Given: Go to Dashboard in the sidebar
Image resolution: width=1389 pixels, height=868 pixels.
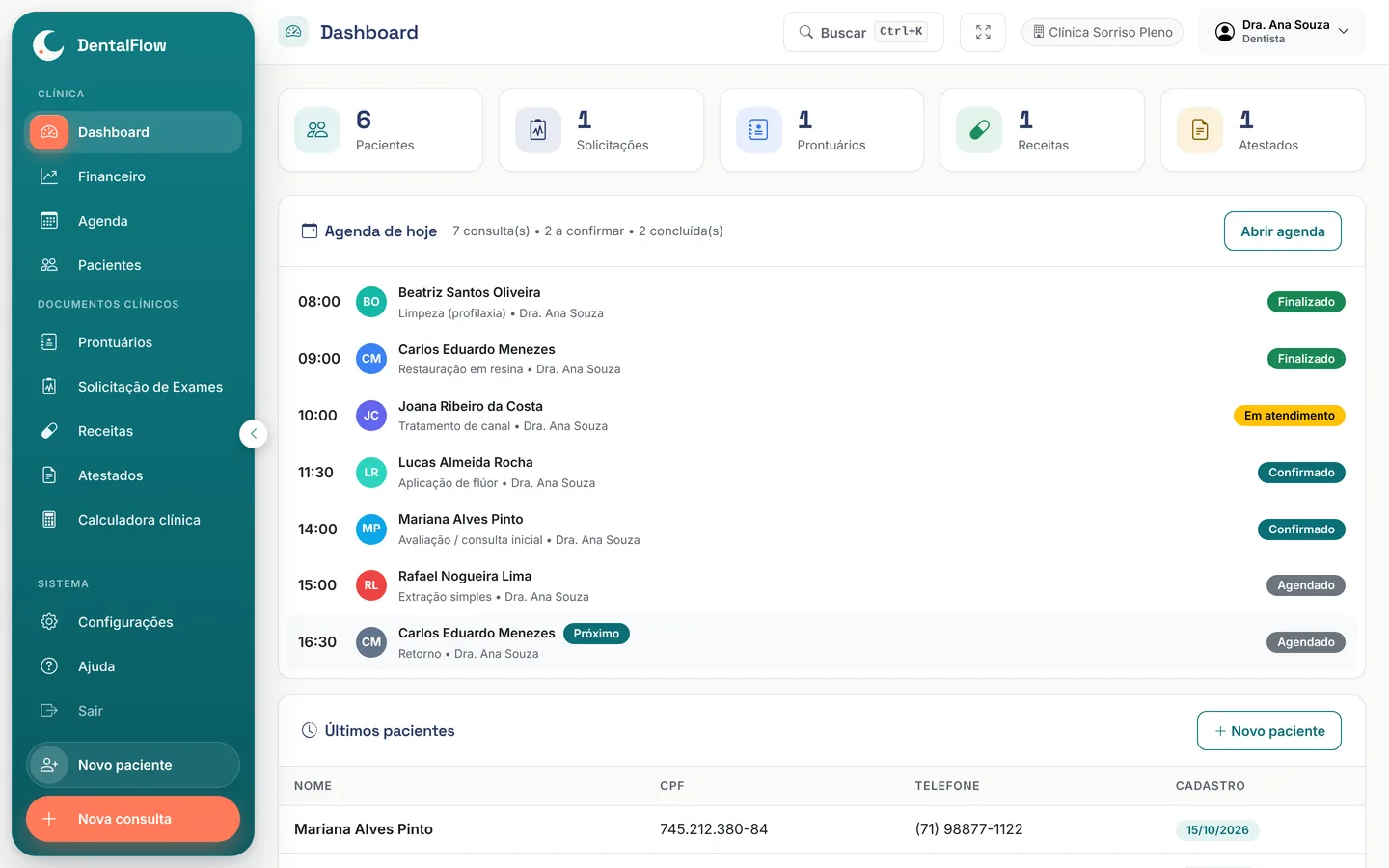Looking at the screenshot, I should [x=133, y=132].
